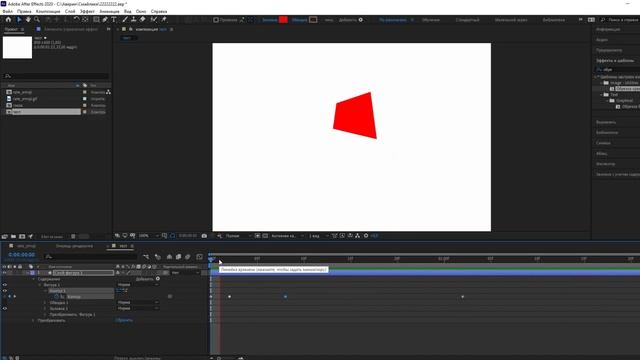Open the Graph Editor icon in the timeline
The image size is (640, 360).
click(x=199, y=257)
